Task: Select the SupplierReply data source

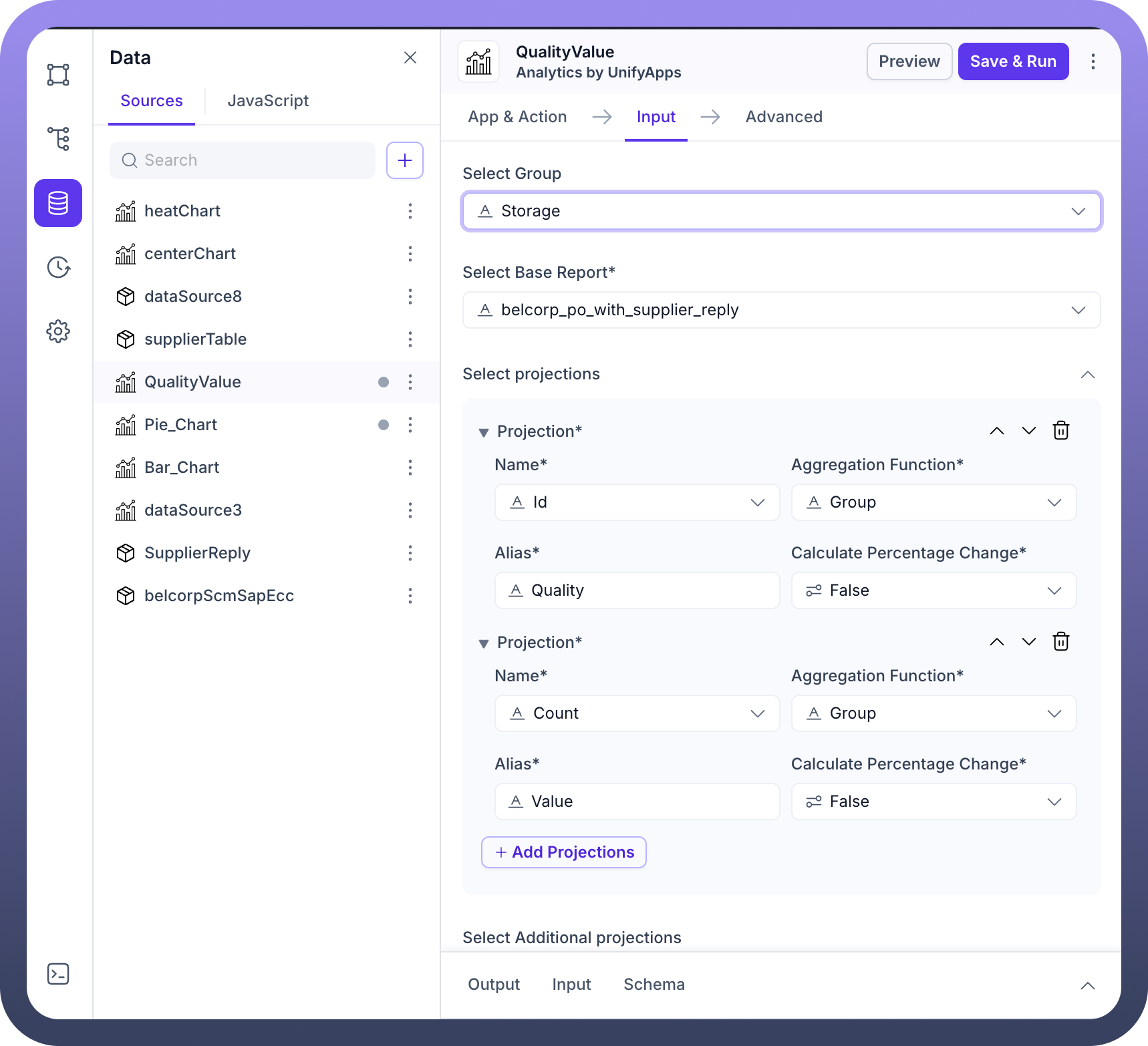Action: click(267, 553)
